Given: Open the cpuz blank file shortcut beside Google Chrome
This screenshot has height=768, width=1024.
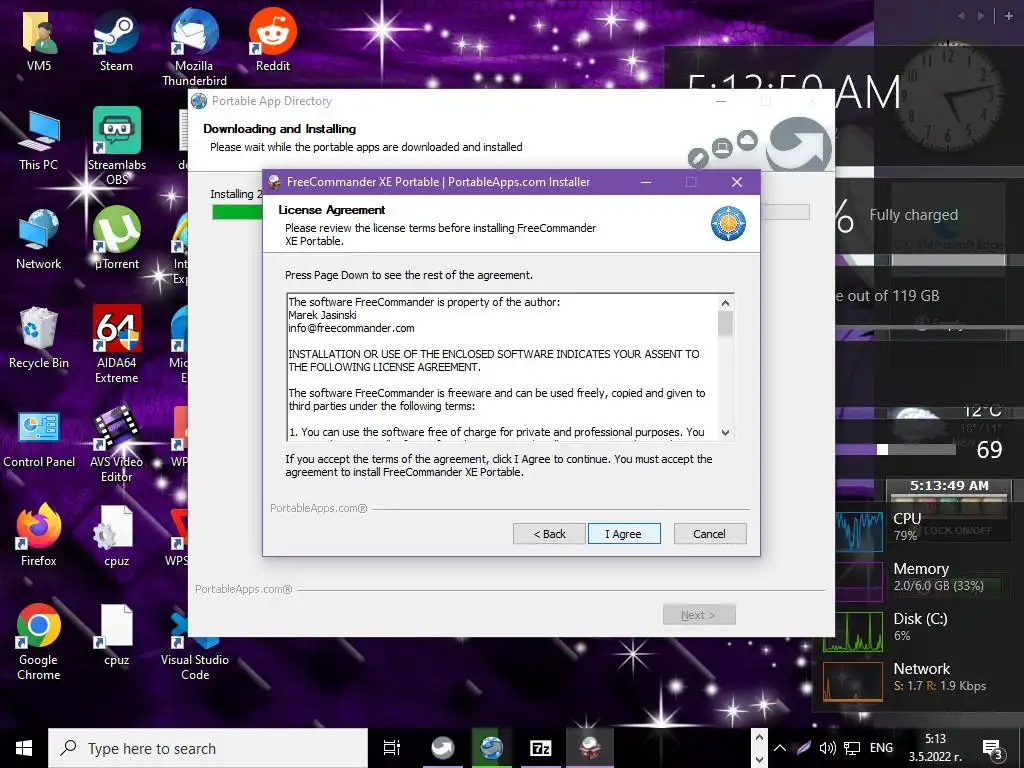Looking at the screenshot, I should [x=116, y=635].
